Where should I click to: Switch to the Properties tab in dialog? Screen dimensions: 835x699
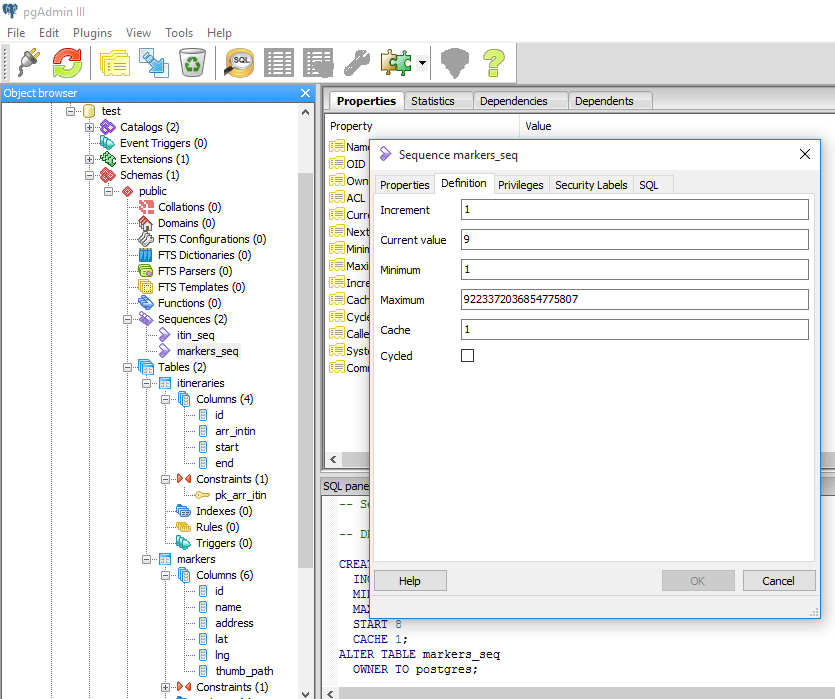(x=405, y=185)
